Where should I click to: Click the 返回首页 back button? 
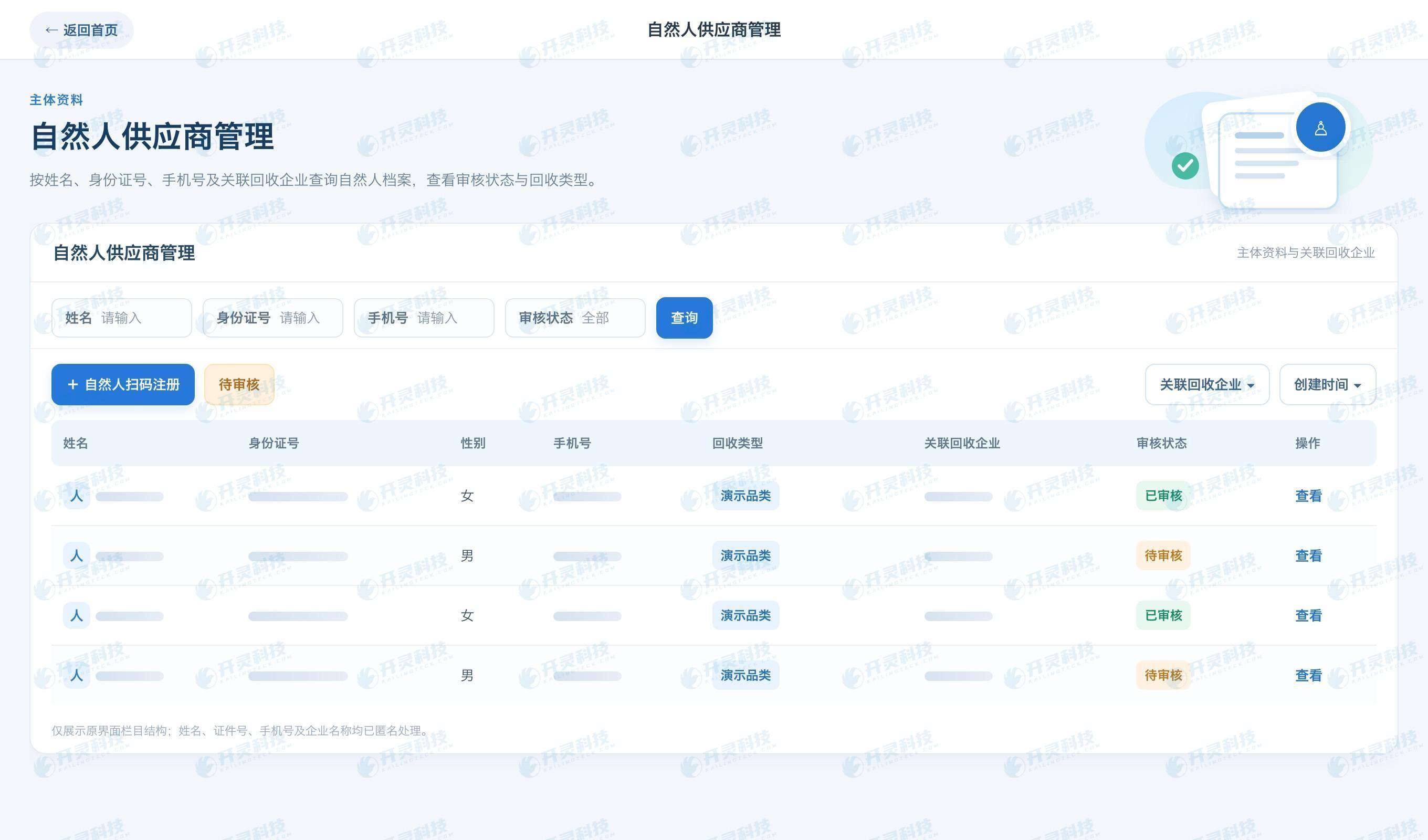tap(81, 30)
